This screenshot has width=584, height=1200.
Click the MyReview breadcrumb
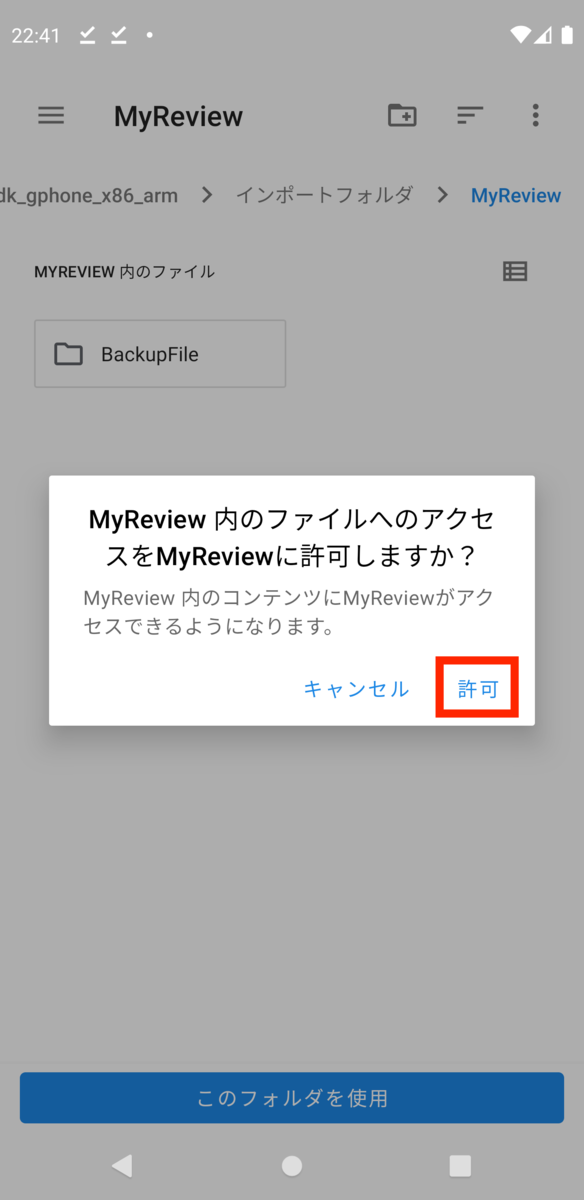click(516, 196)
